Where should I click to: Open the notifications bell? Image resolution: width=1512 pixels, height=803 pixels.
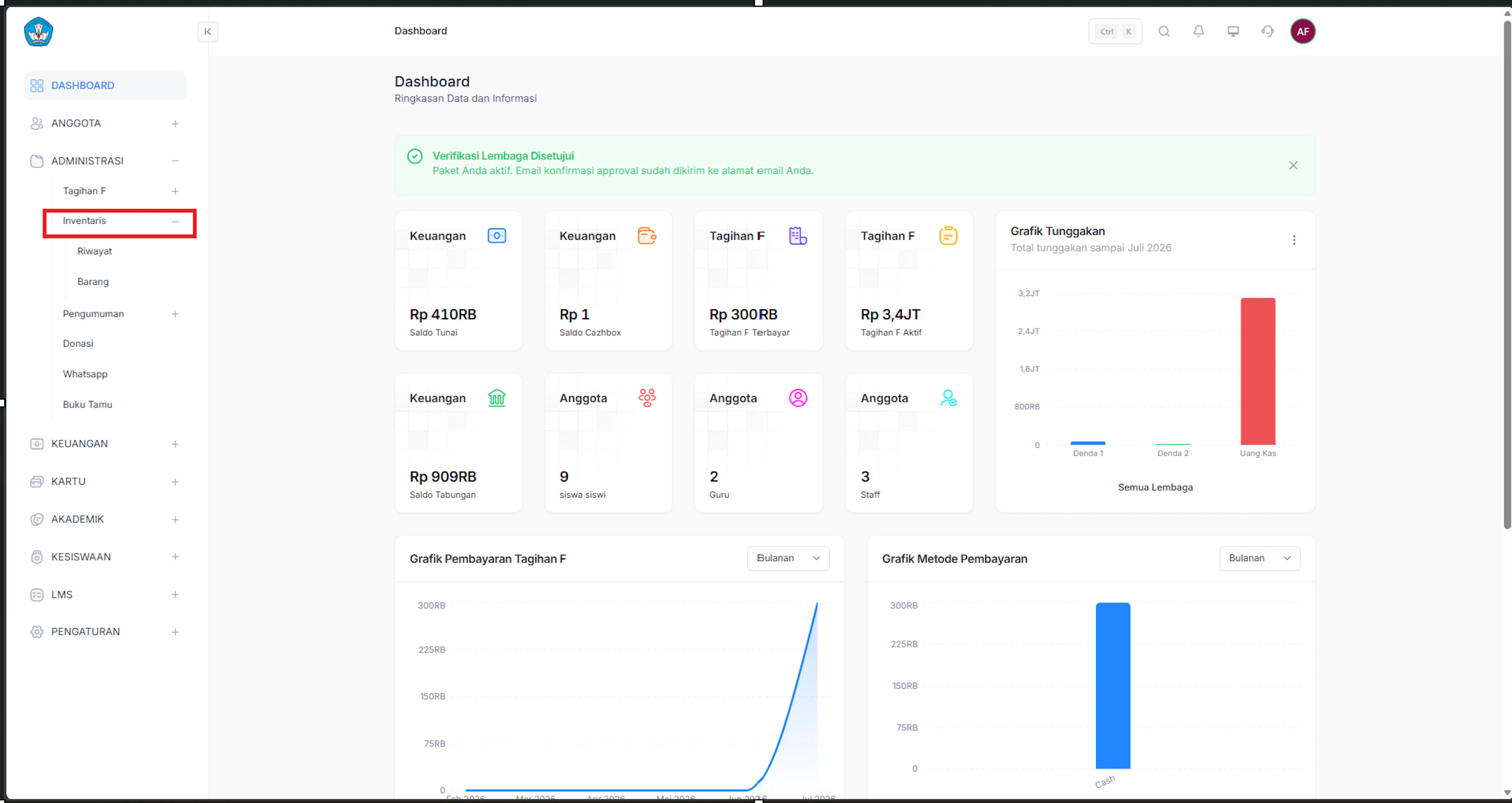(1199, 32)
